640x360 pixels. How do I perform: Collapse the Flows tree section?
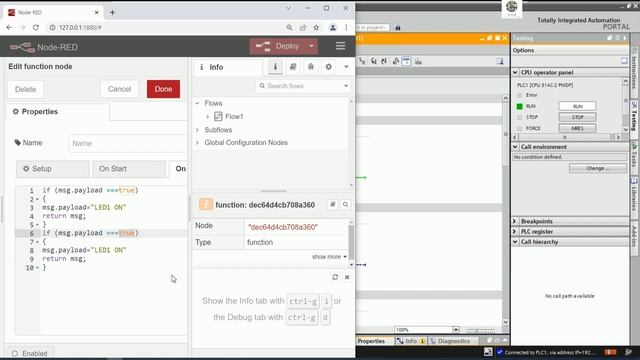point(197,103)
